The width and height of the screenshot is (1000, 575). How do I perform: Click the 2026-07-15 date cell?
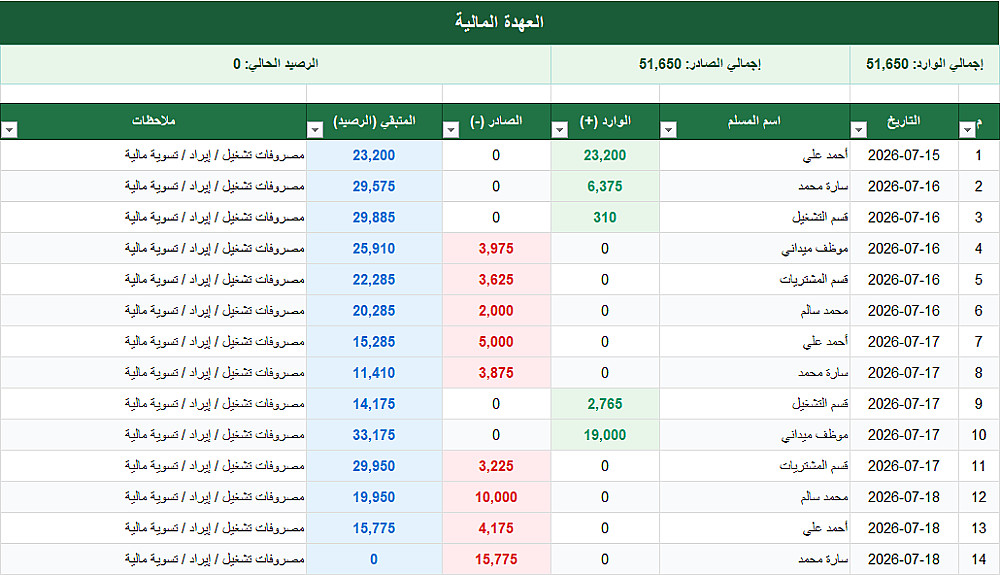[x=904, y=155]
